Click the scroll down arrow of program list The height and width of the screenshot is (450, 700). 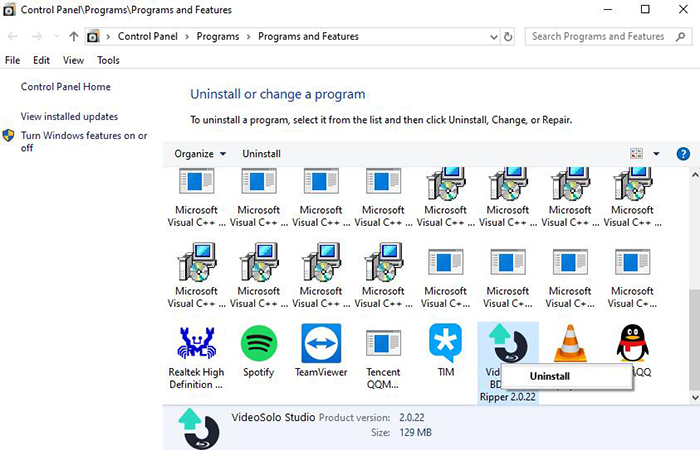[695, 397]
